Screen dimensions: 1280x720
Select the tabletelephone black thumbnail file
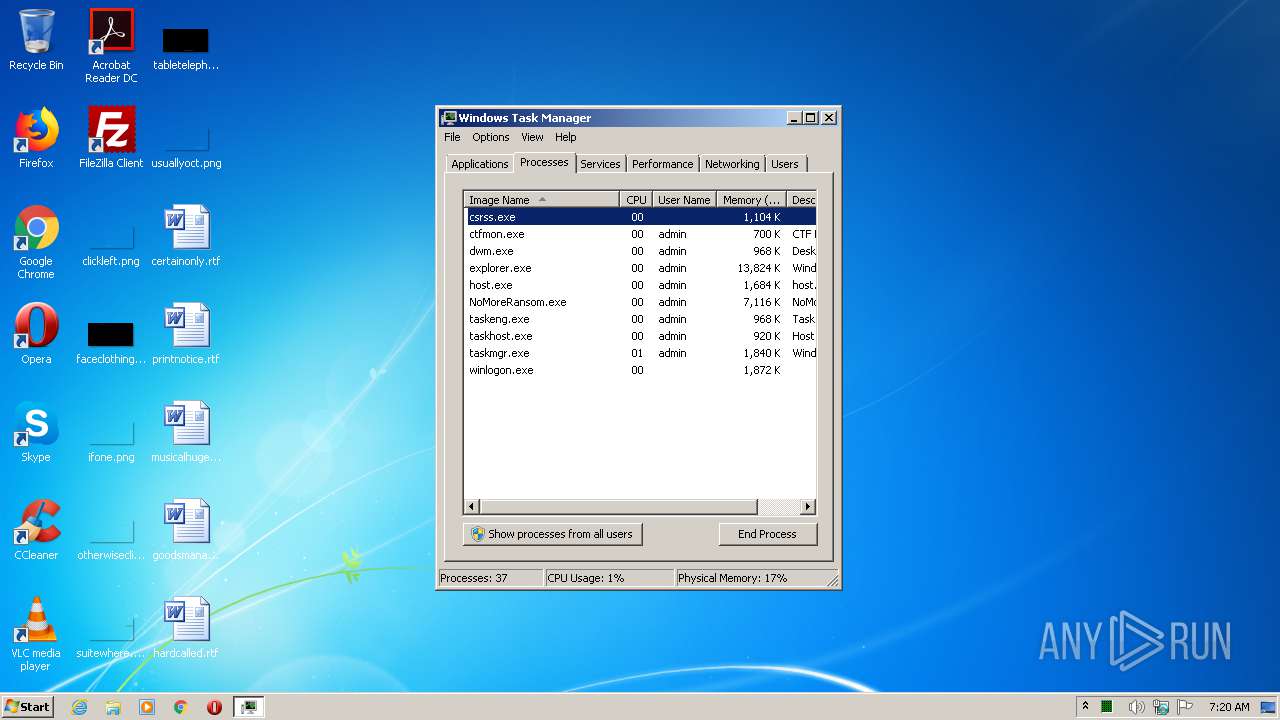coord(186,46)
